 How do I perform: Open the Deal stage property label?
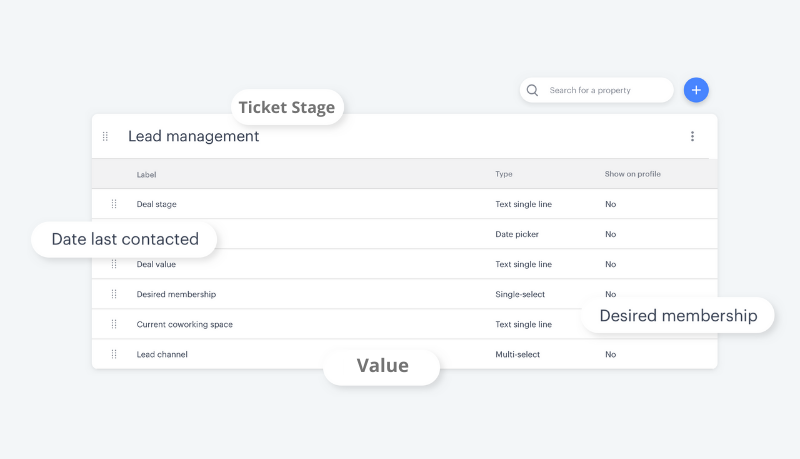tap(156, 204)
